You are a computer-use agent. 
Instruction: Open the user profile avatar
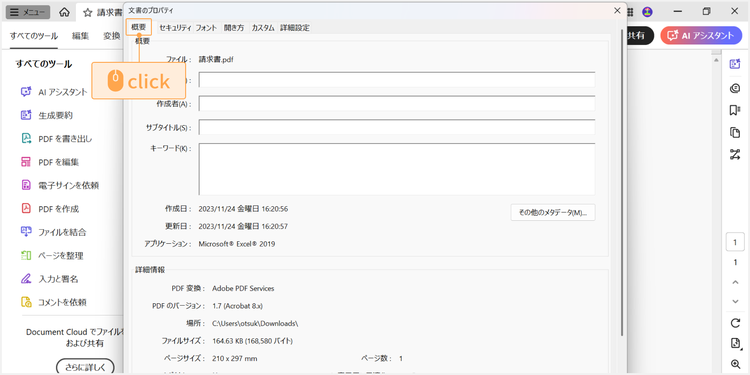tap(647, 12)
